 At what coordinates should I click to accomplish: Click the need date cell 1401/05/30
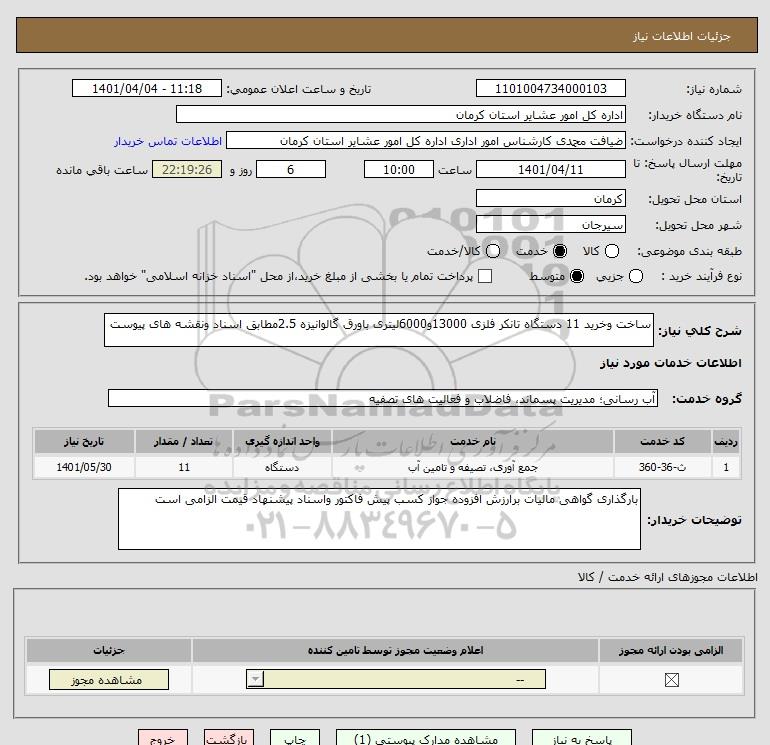tap(84, 467)
